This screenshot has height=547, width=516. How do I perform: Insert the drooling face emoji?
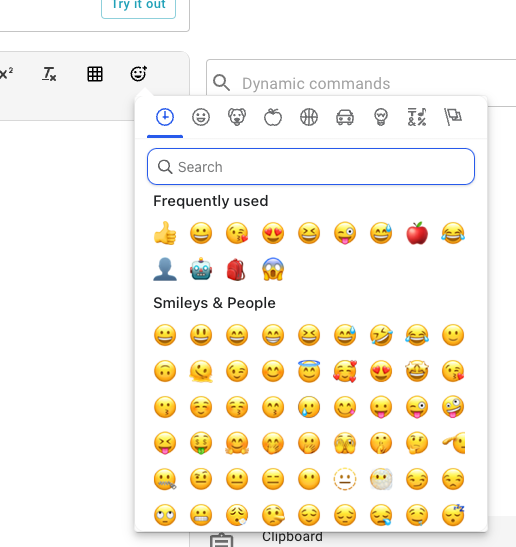coord(417,515)
